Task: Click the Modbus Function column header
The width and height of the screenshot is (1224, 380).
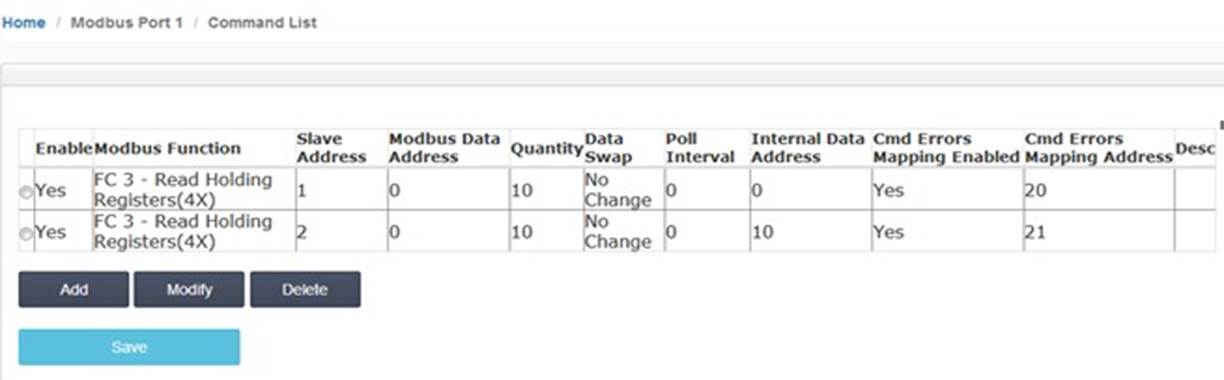Action: [167, 148]
